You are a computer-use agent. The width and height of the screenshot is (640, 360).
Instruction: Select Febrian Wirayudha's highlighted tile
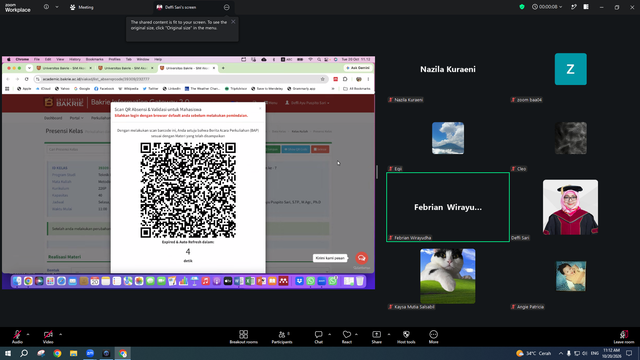pos(448,207)
